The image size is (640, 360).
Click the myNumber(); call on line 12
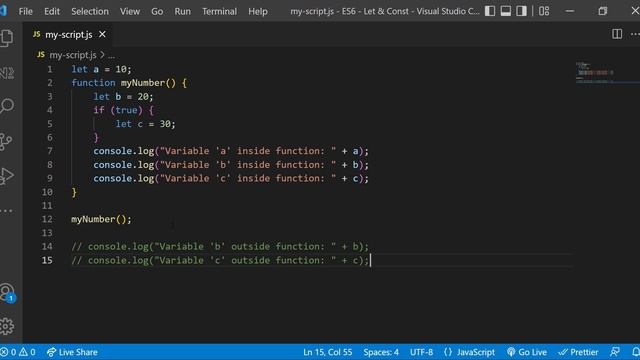tap(101, 219)
